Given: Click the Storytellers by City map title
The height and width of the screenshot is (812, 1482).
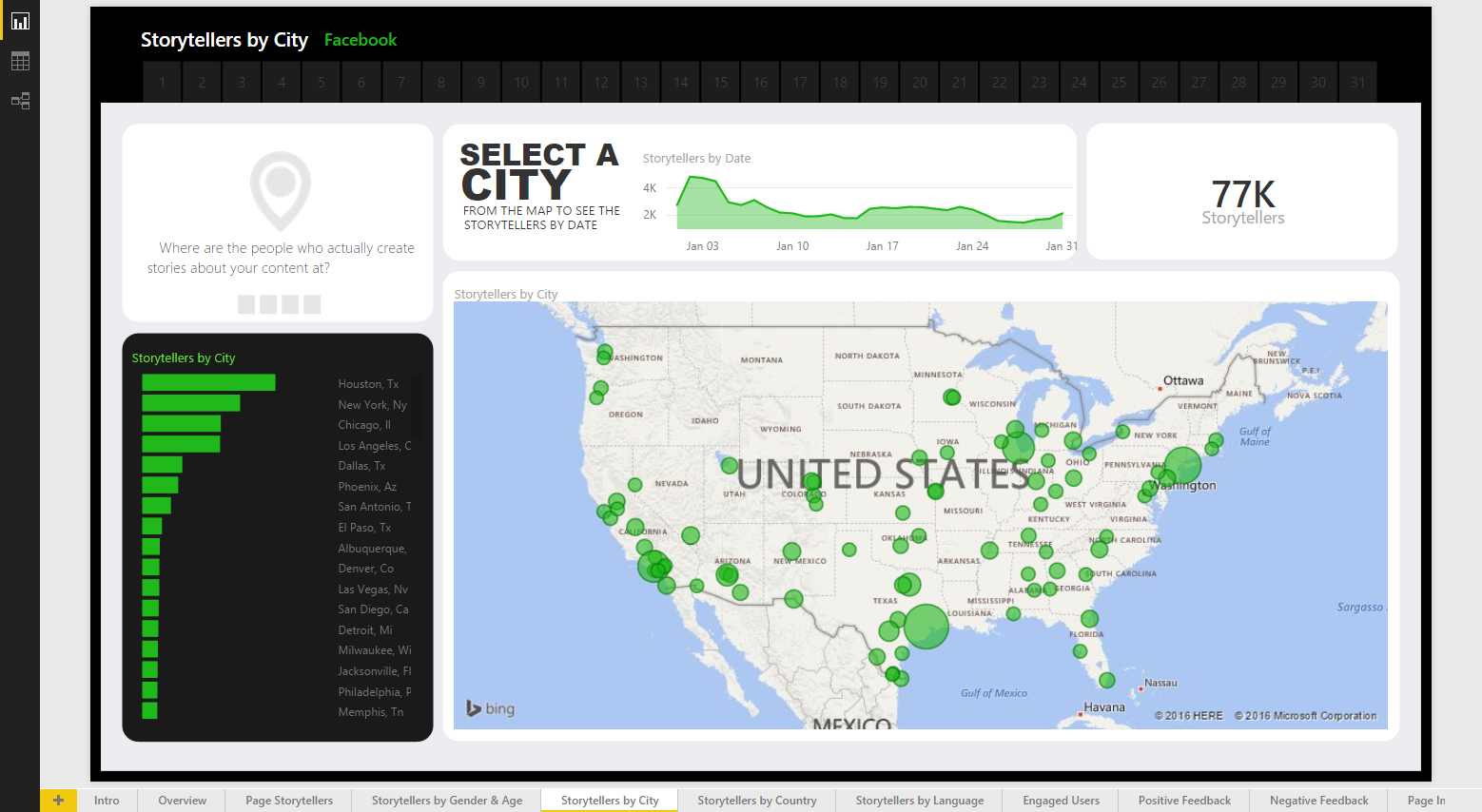Looking at the screenshot, I should [506, 295].
